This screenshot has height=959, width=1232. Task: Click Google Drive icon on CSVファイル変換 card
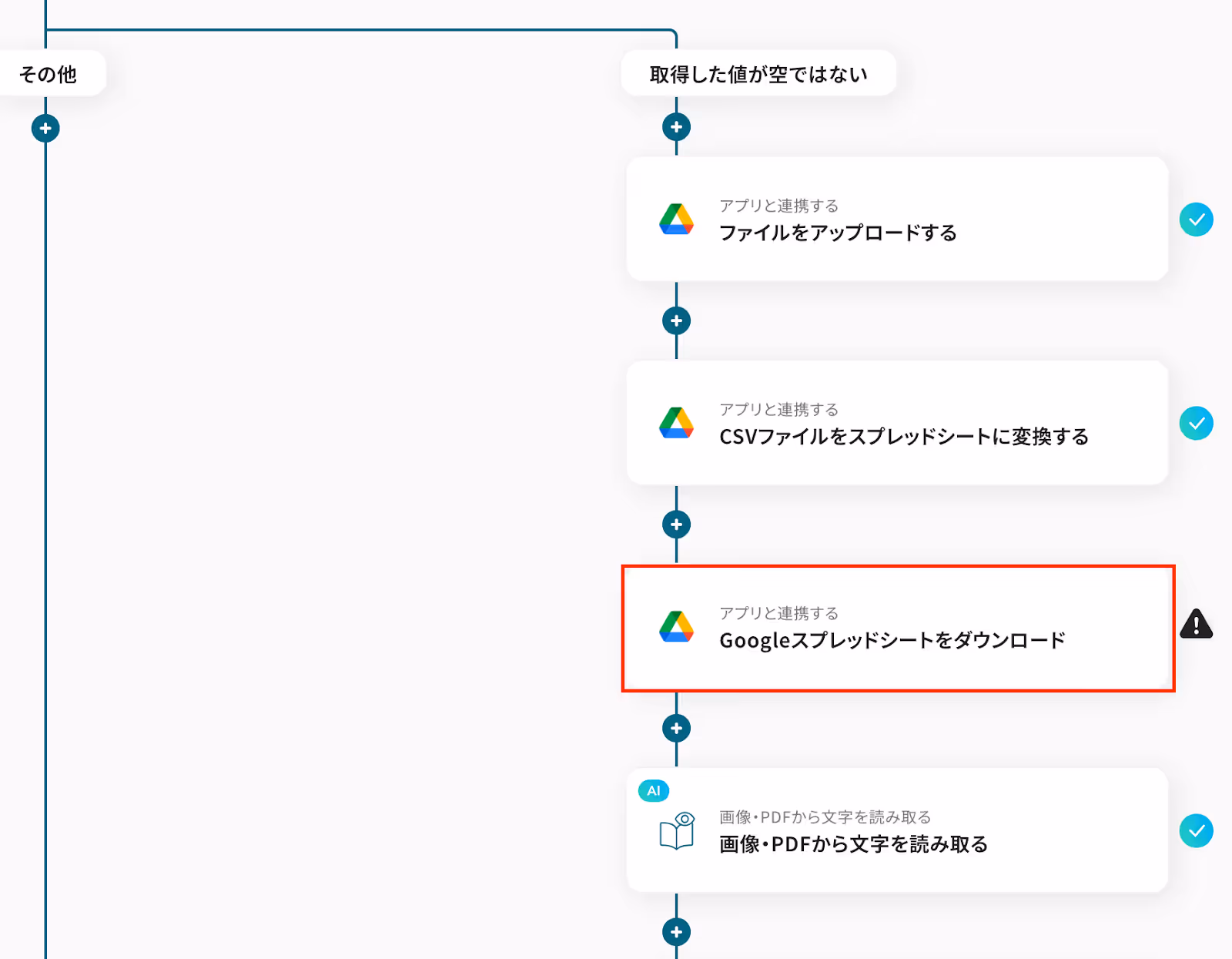tap(676, 423)
